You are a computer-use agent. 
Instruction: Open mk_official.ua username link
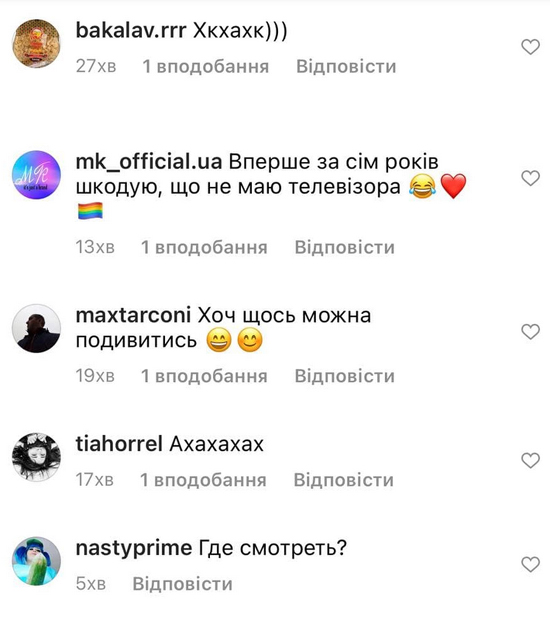(149, 162)
